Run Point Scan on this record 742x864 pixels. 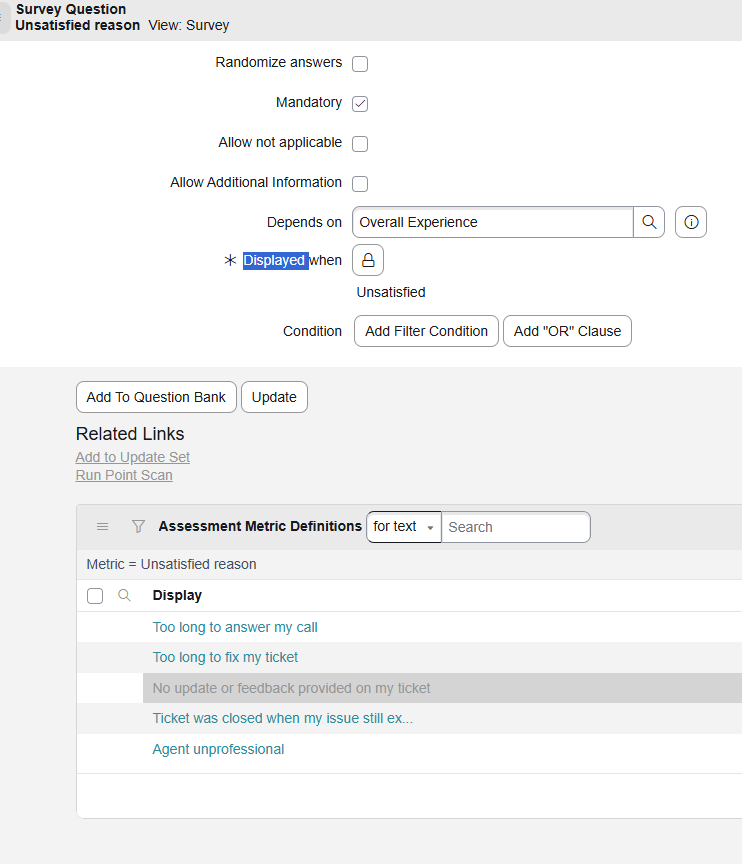tap(124, 475)
